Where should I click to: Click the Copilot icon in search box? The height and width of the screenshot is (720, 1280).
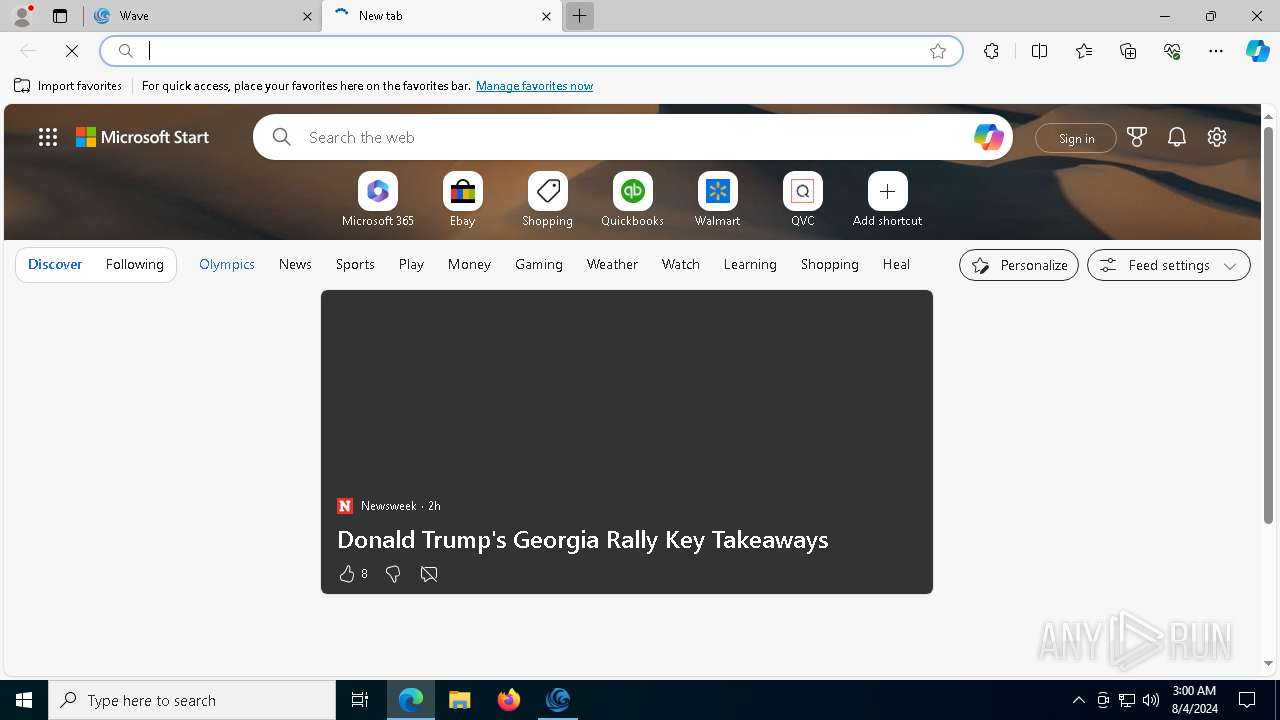[988, 137]
